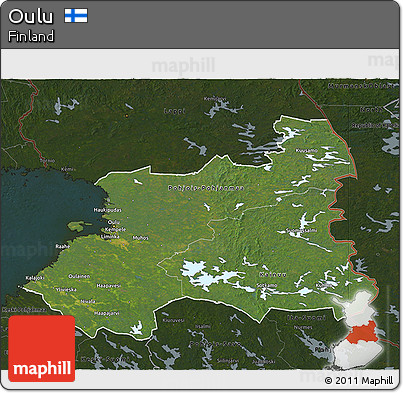Screen dimensions: 403x393
Task: Click the 'Haukipudas' town label
Action: pos(107,210)
